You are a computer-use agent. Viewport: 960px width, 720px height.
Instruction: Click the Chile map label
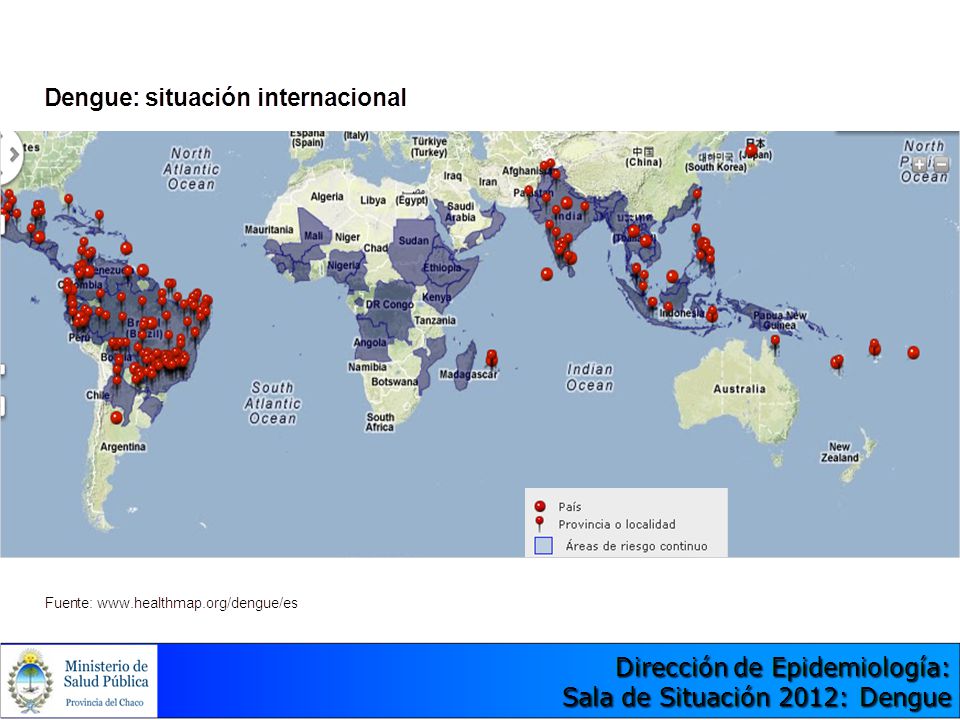click(x=97, y=396)
